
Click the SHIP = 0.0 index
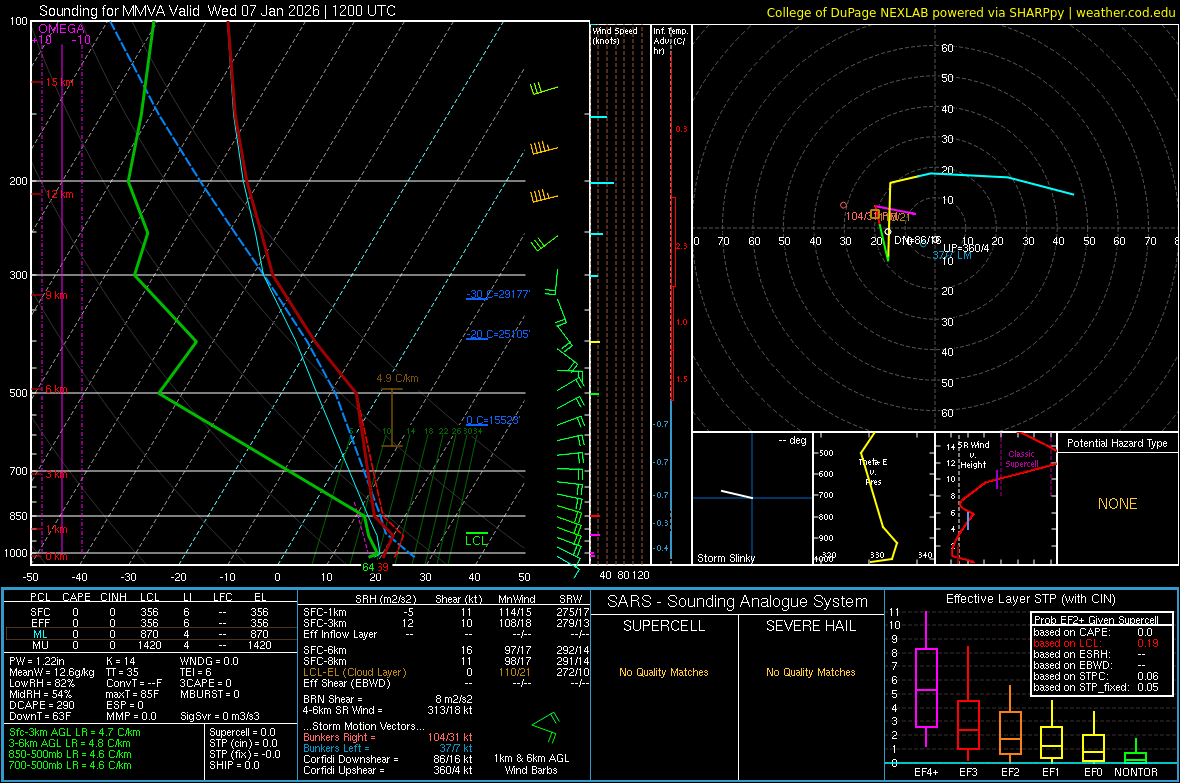pyautogui.click(x=235, y=765)
